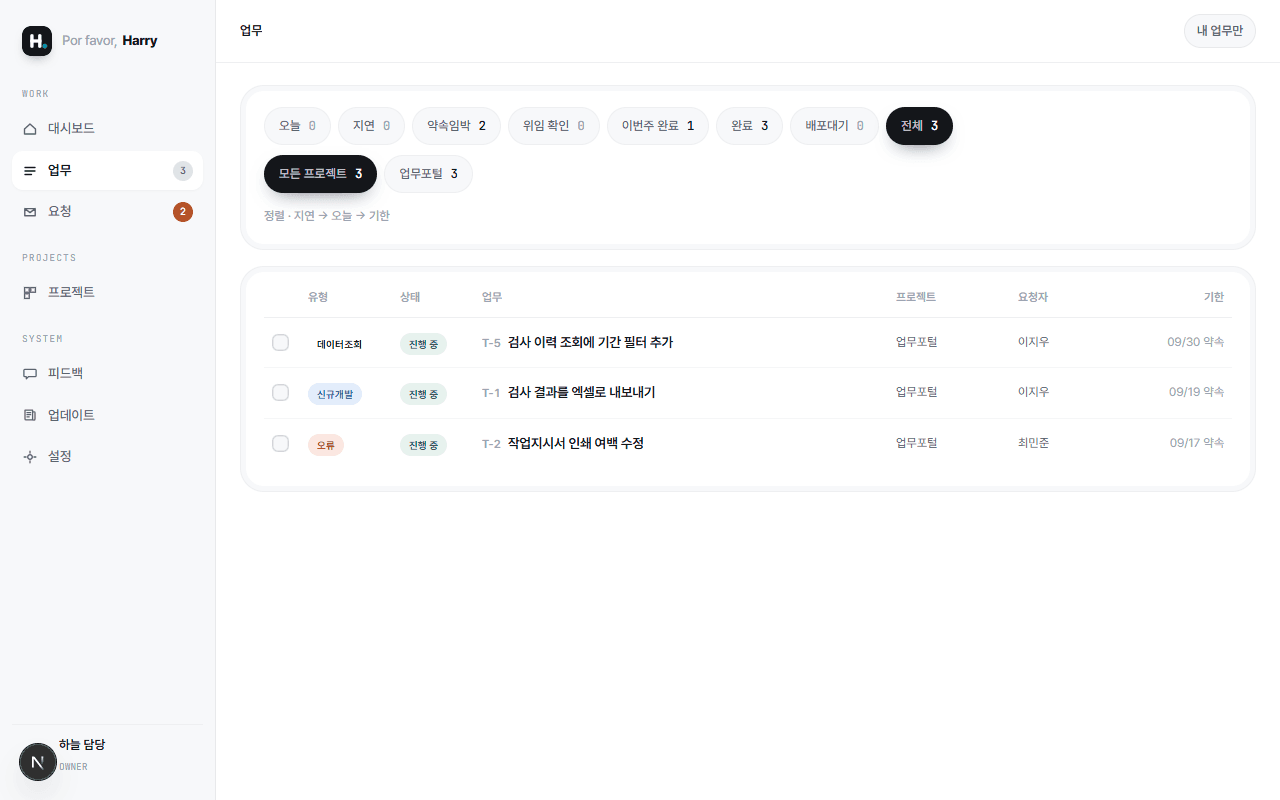1280x800 pixels.
Task: Click the 기한 column header
Action: point(1213,297)
